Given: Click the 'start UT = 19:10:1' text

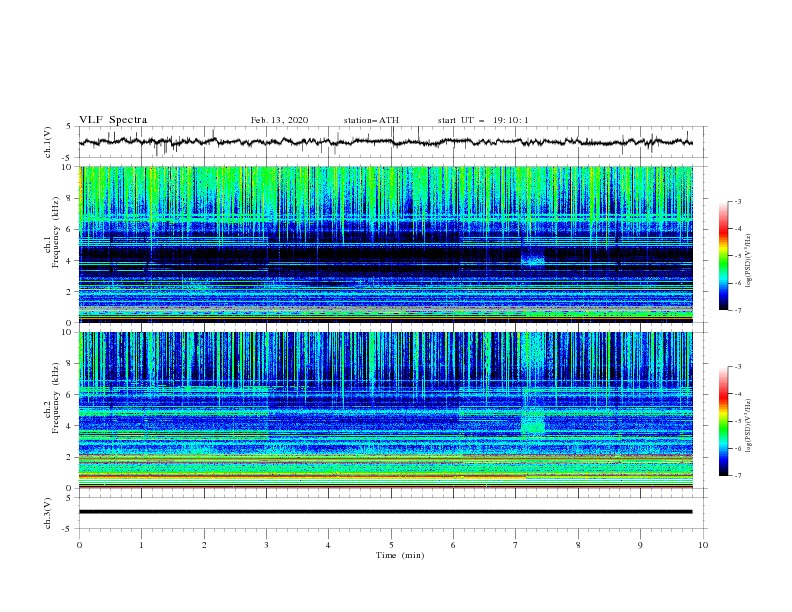Looking at the screenshot, I should point(483,120).
